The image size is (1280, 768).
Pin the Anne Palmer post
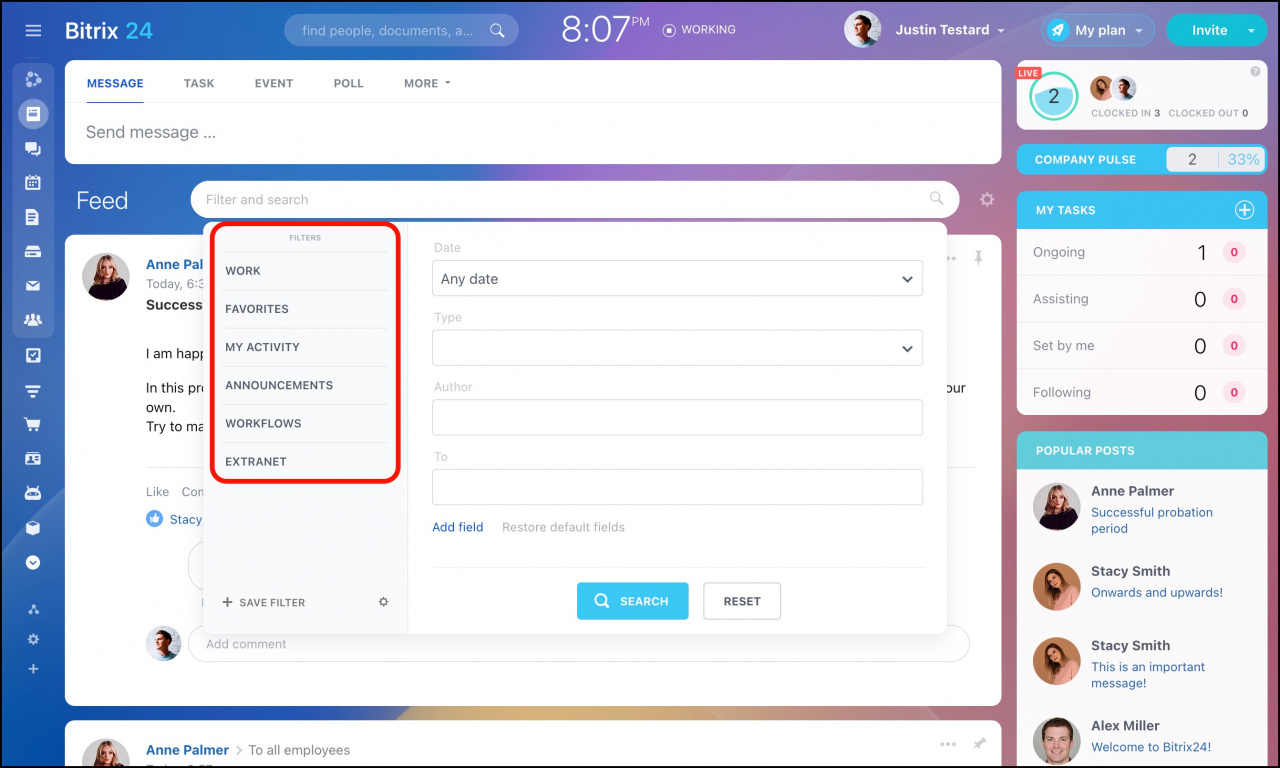(979, 258)
